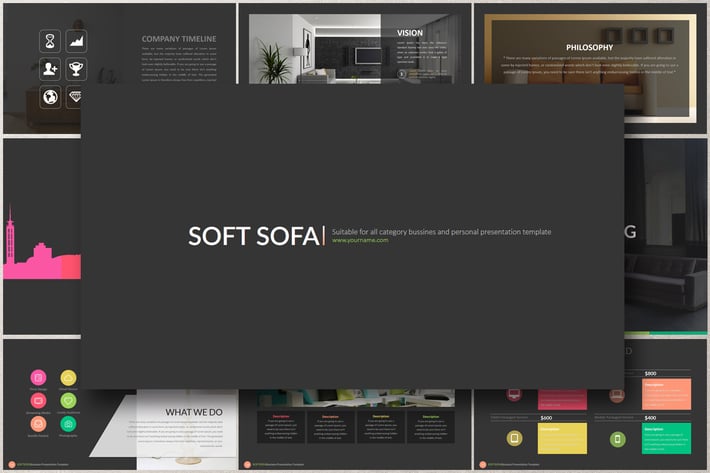Viewport: 710px width, 473px height.
Task: Click the yellow circle tablet icon
Action: click(514, 438)
